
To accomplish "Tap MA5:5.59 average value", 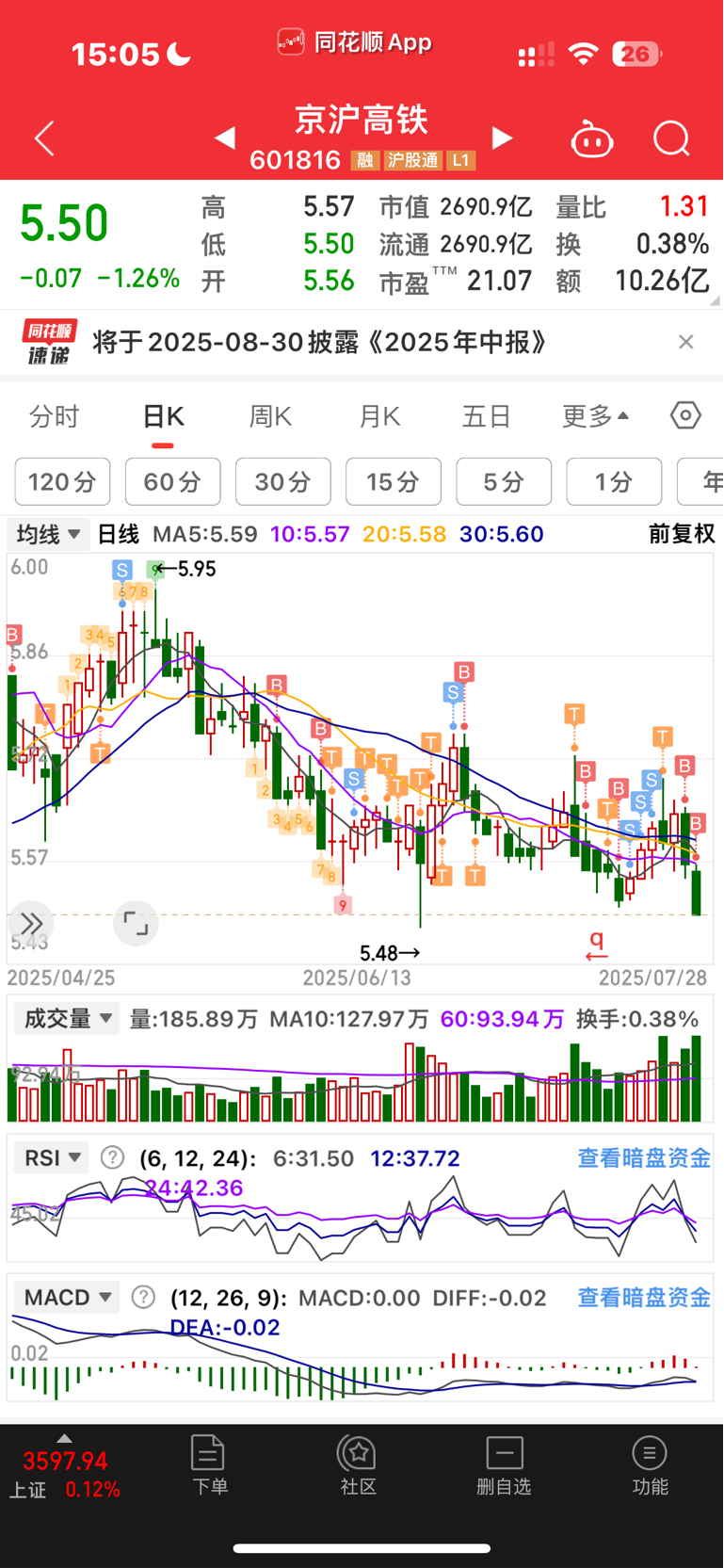I will coord(205,534).
